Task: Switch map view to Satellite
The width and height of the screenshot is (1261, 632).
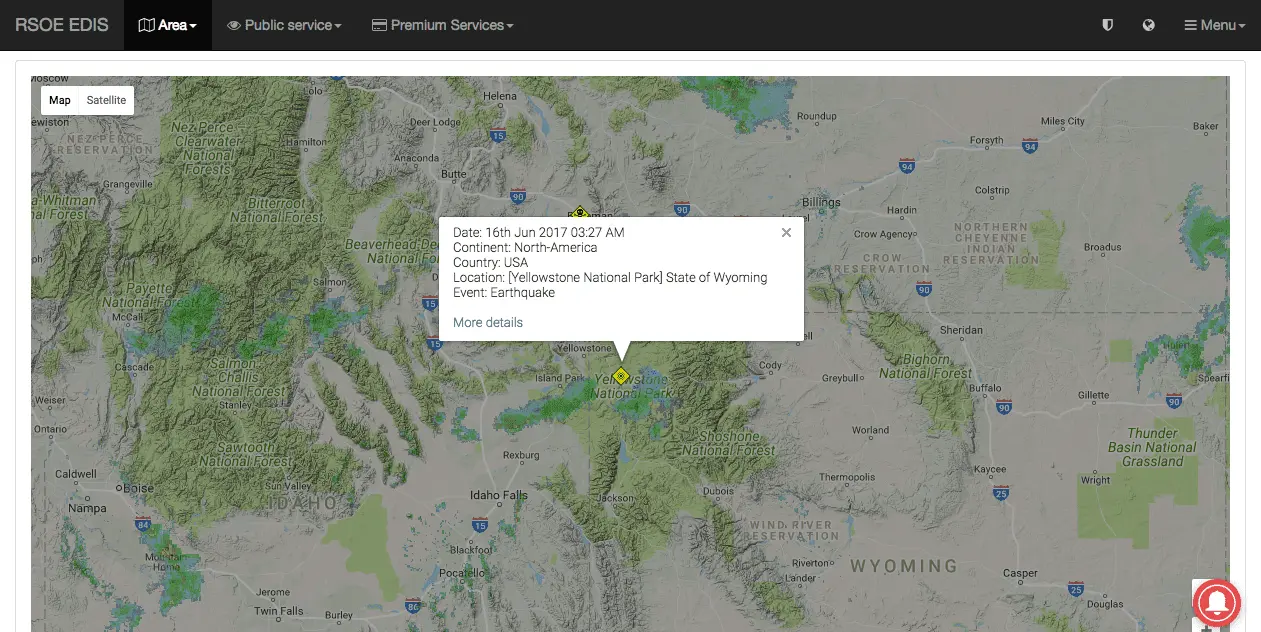Action: click(x=106, y=100)
